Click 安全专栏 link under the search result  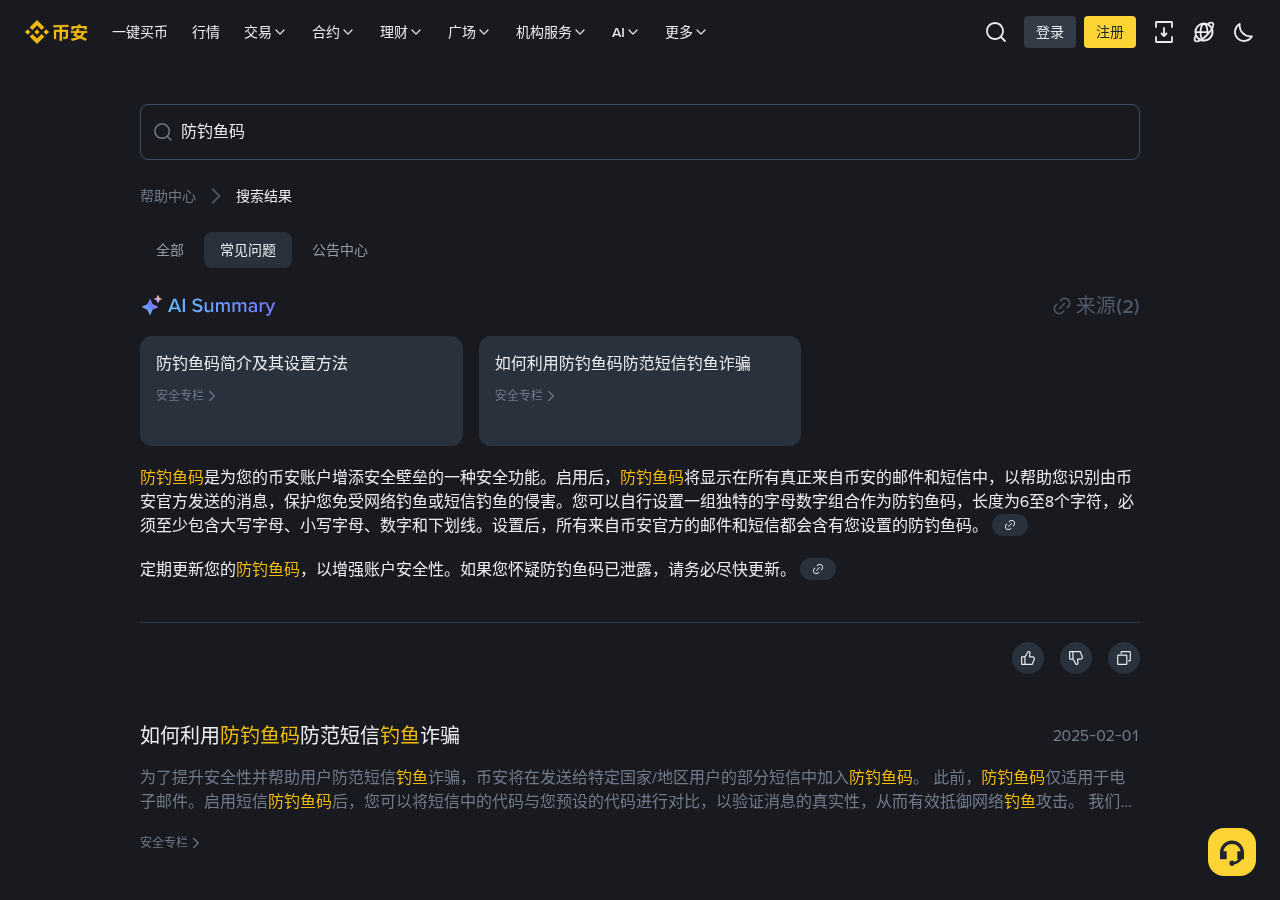(x=170, y=843)
